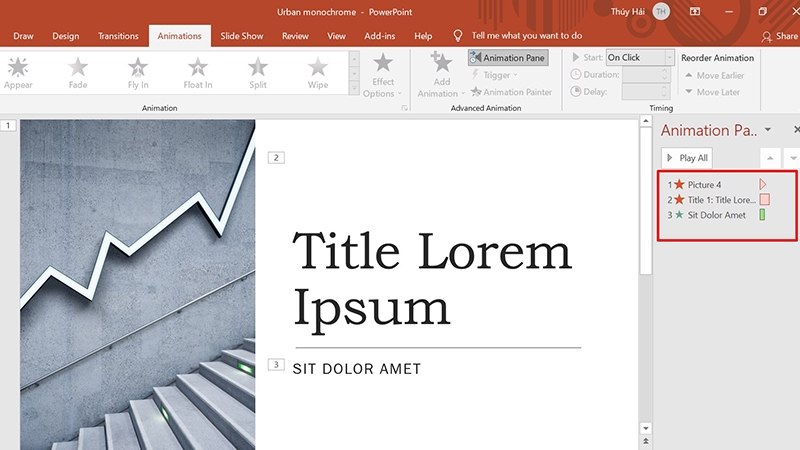This screenshot has height=450, width=800.
Task: Open the Help tab
Action: [423, 36]
